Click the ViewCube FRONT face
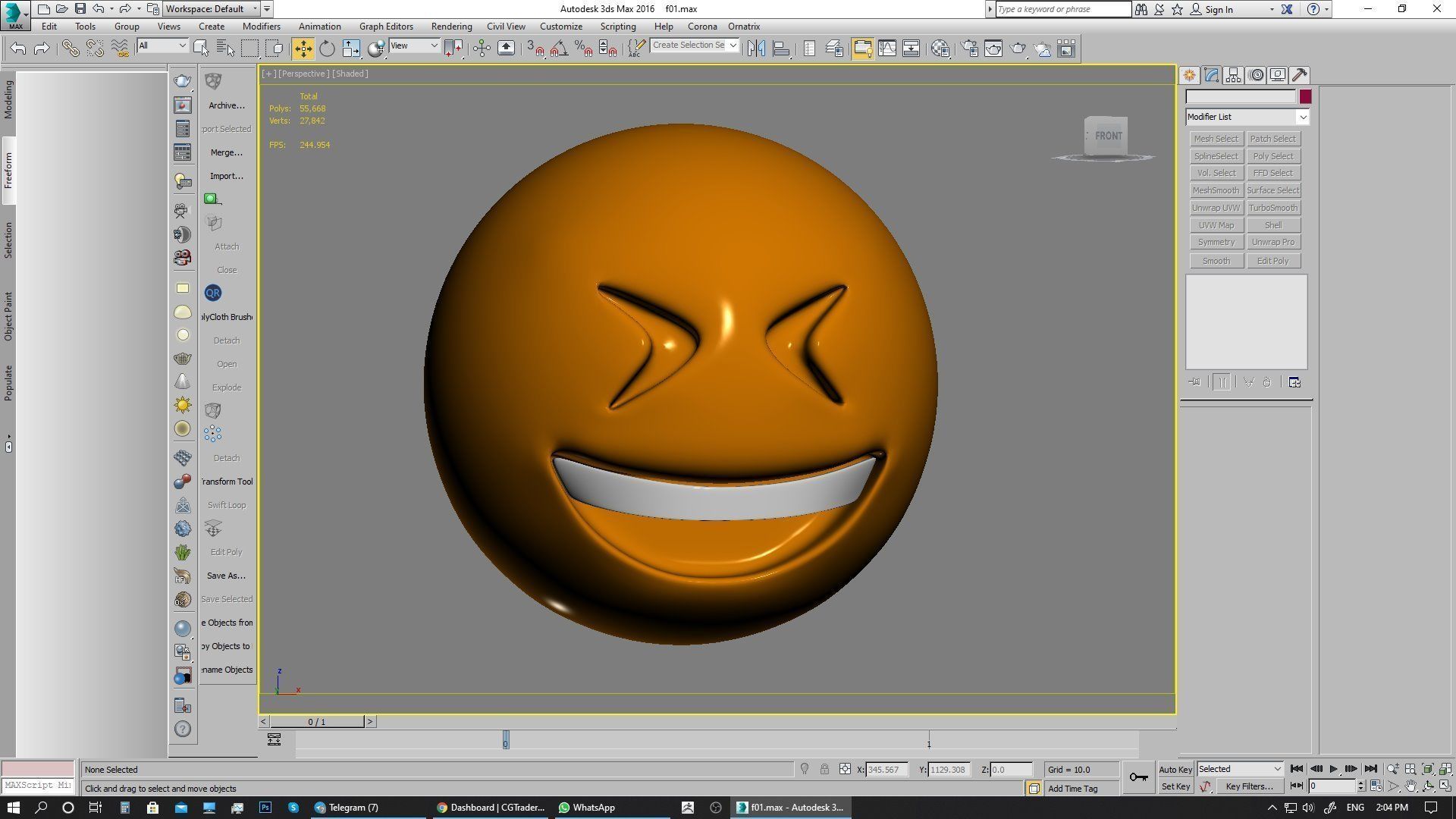 click(x=1108, y=136)
